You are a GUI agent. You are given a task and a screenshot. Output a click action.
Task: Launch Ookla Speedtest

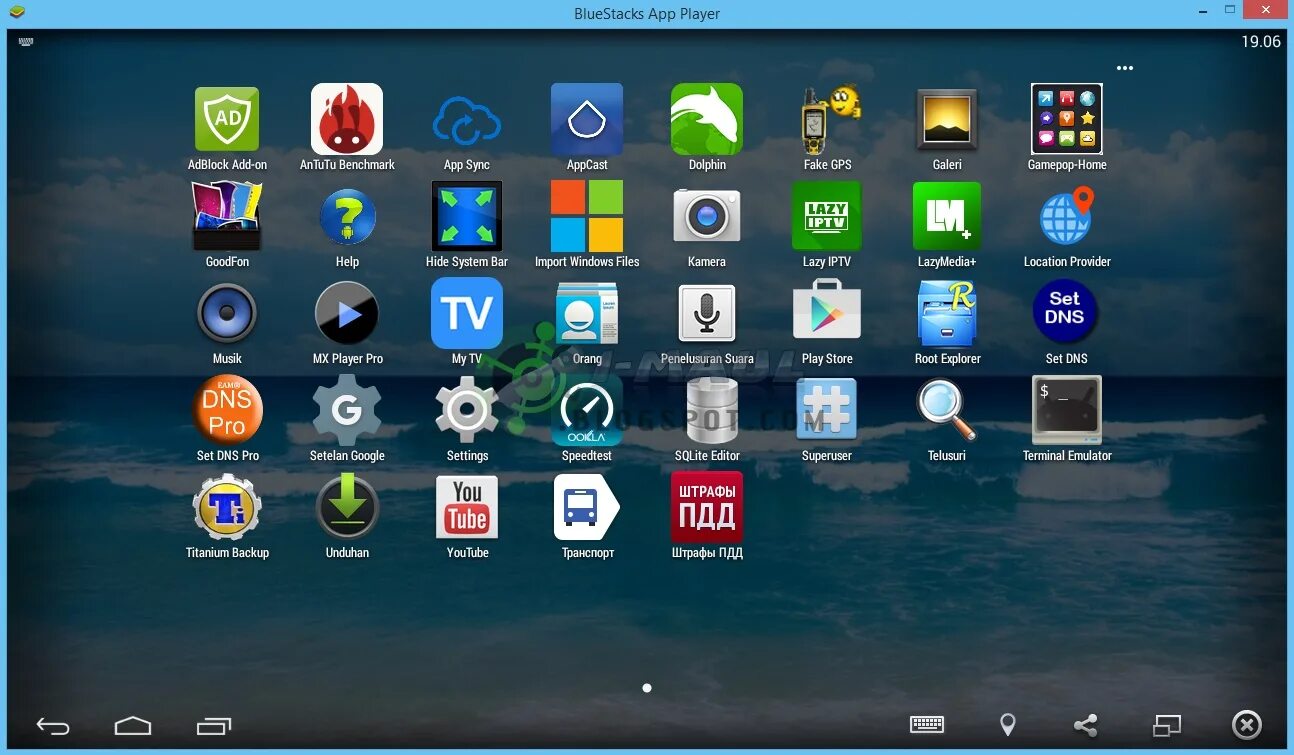(587, 410)
